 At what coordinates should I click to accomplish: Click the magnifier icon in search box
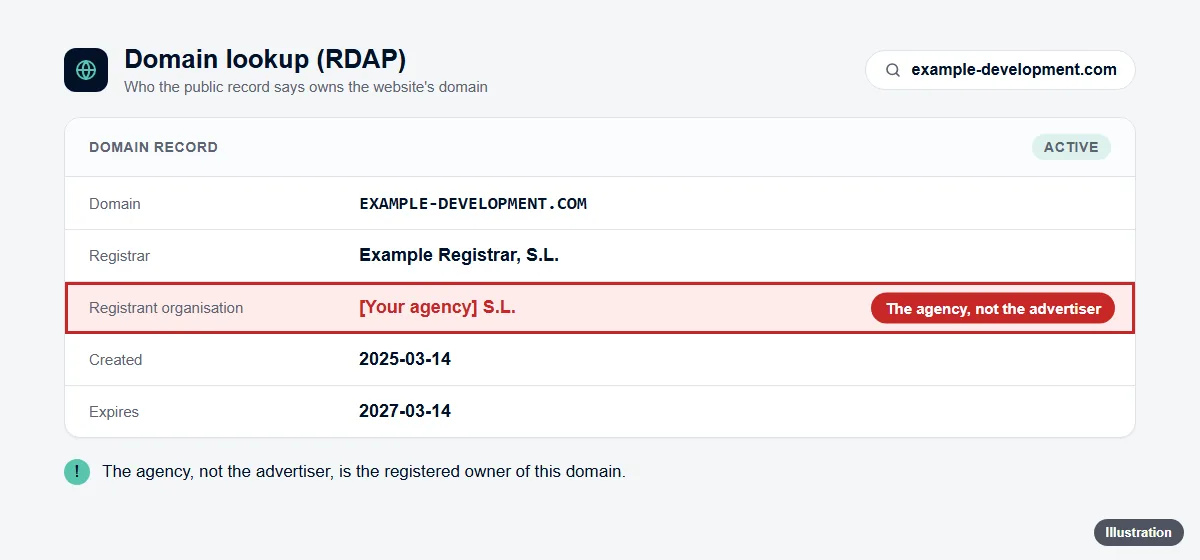(x=893, y=70)
